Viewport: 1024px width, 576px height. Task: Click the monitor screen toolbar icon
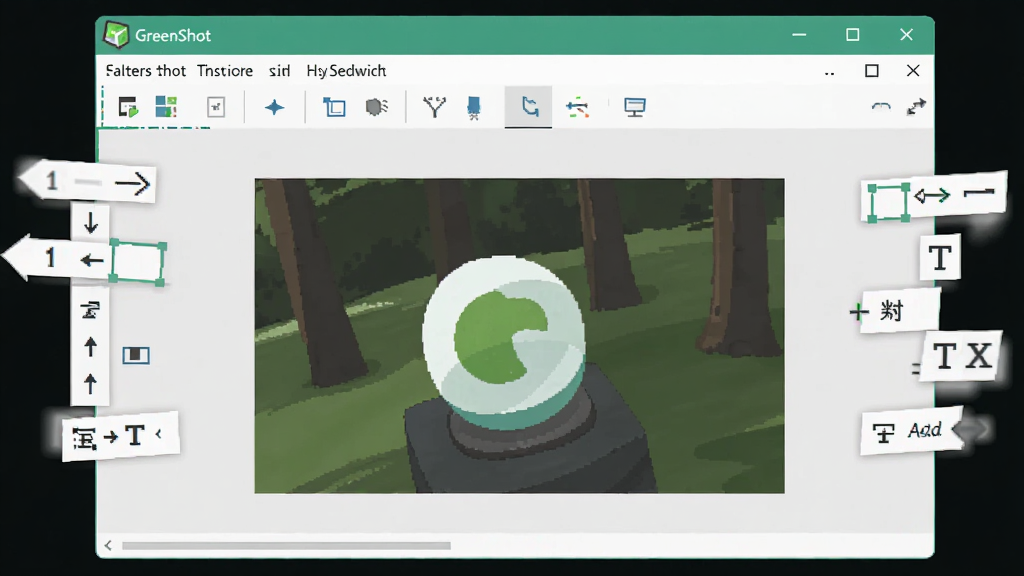(635, 107)
